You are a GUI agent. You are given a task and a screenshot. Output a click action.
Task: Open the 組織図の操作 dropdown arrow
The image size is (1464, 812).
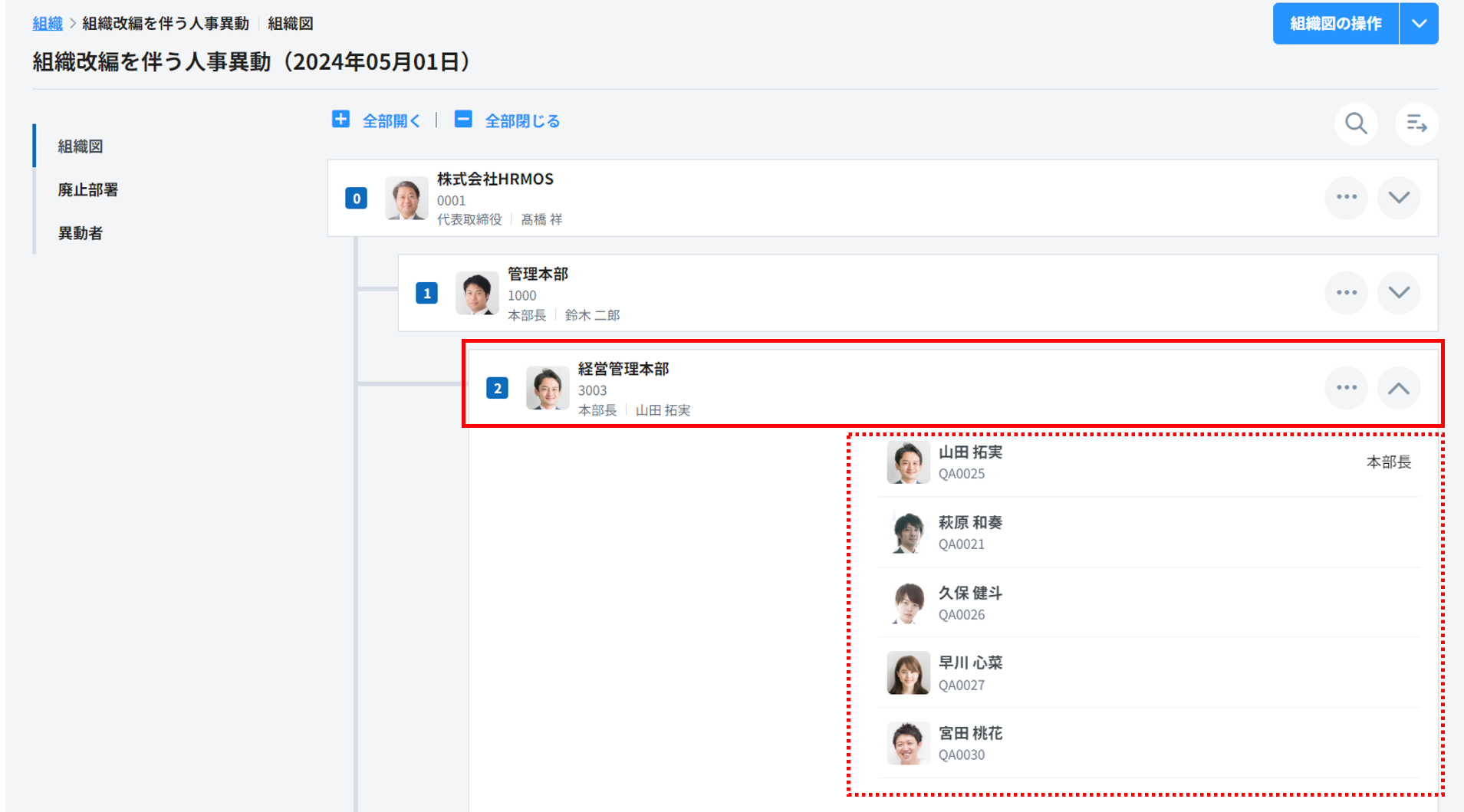click(x=1419, y=24)
